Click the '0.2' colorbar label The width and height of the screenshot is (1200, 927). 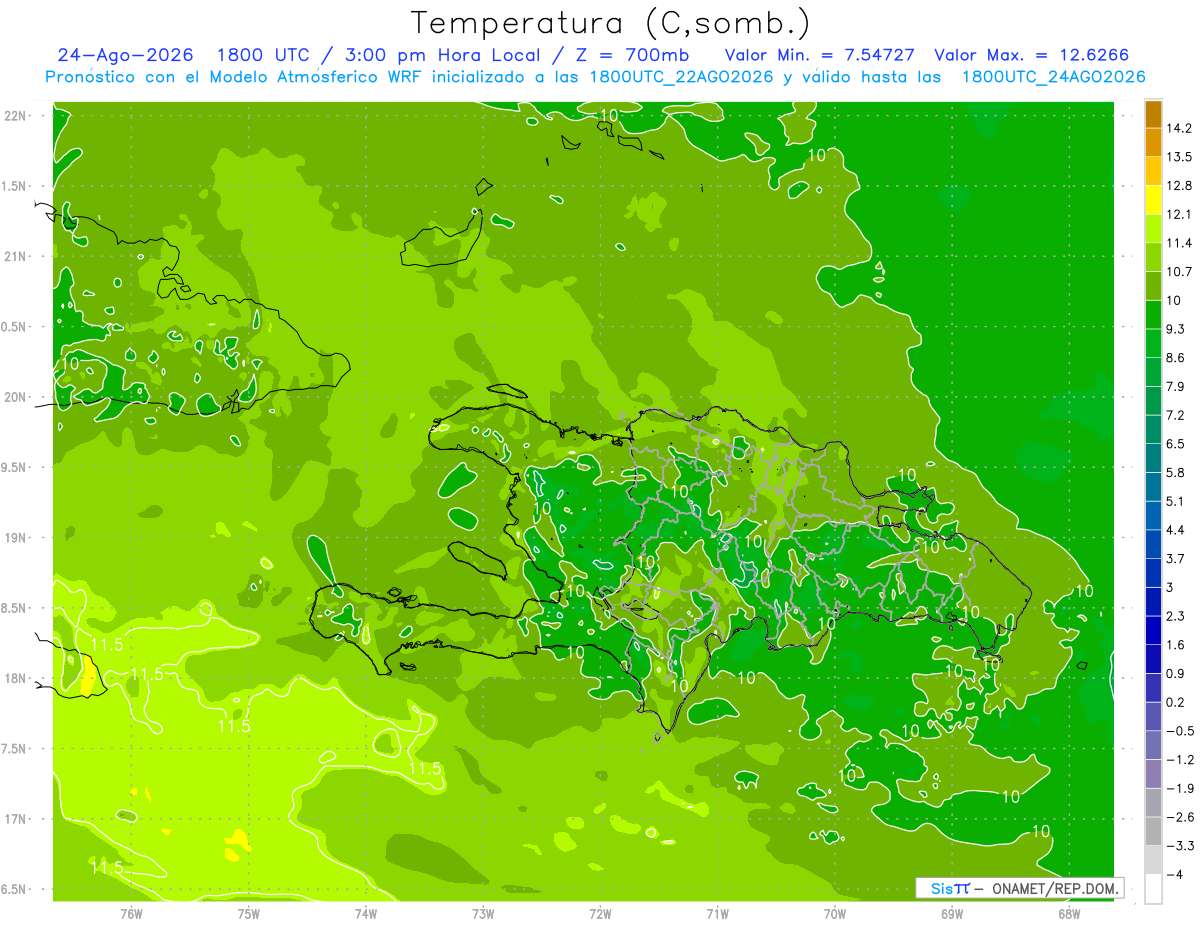(1176, 702)
